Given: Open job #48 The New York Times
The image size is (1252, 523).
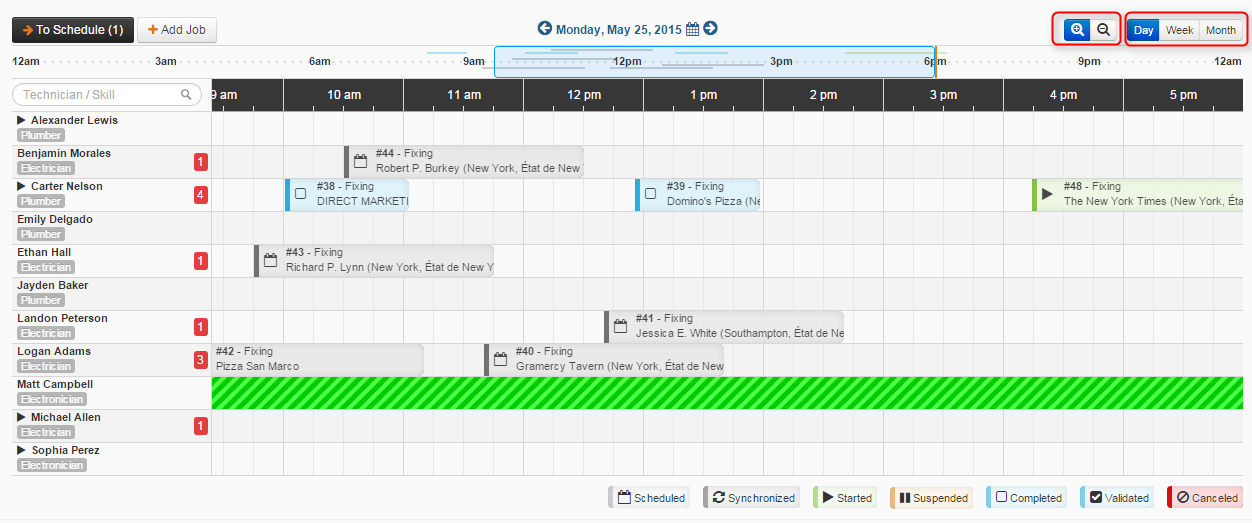Looking at the screenshot, I should (x=1138, y=194).
